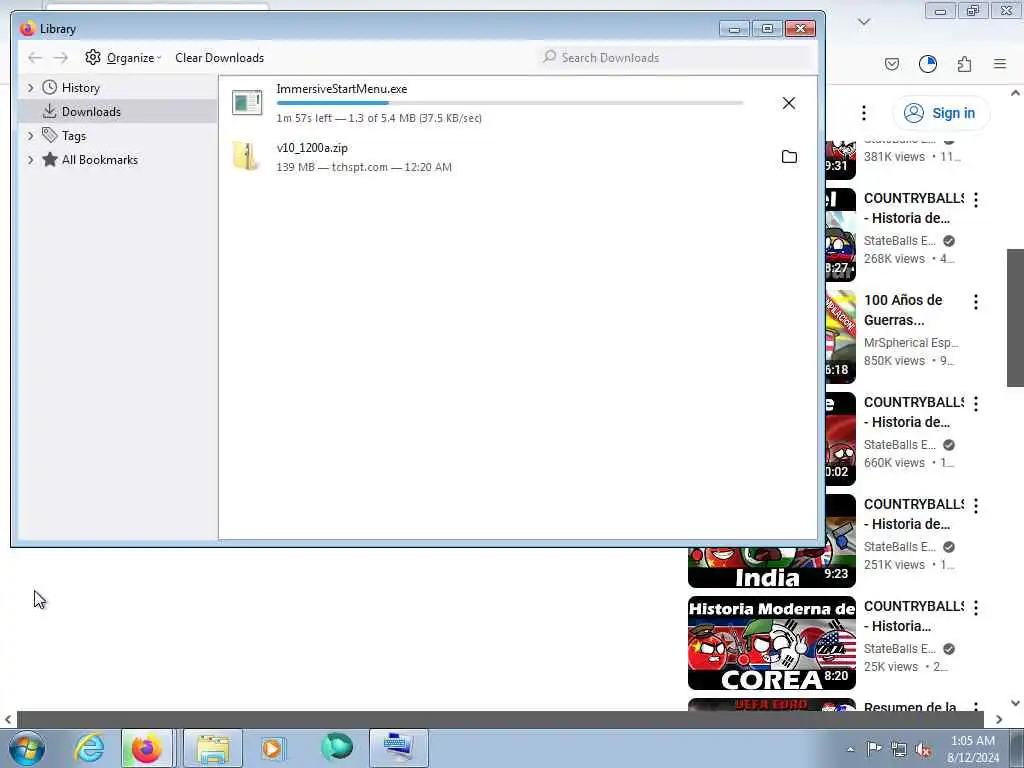Screen dimensions: 1024x768
Task: Click the 1m 57s left status text
Action: (379, 118)
